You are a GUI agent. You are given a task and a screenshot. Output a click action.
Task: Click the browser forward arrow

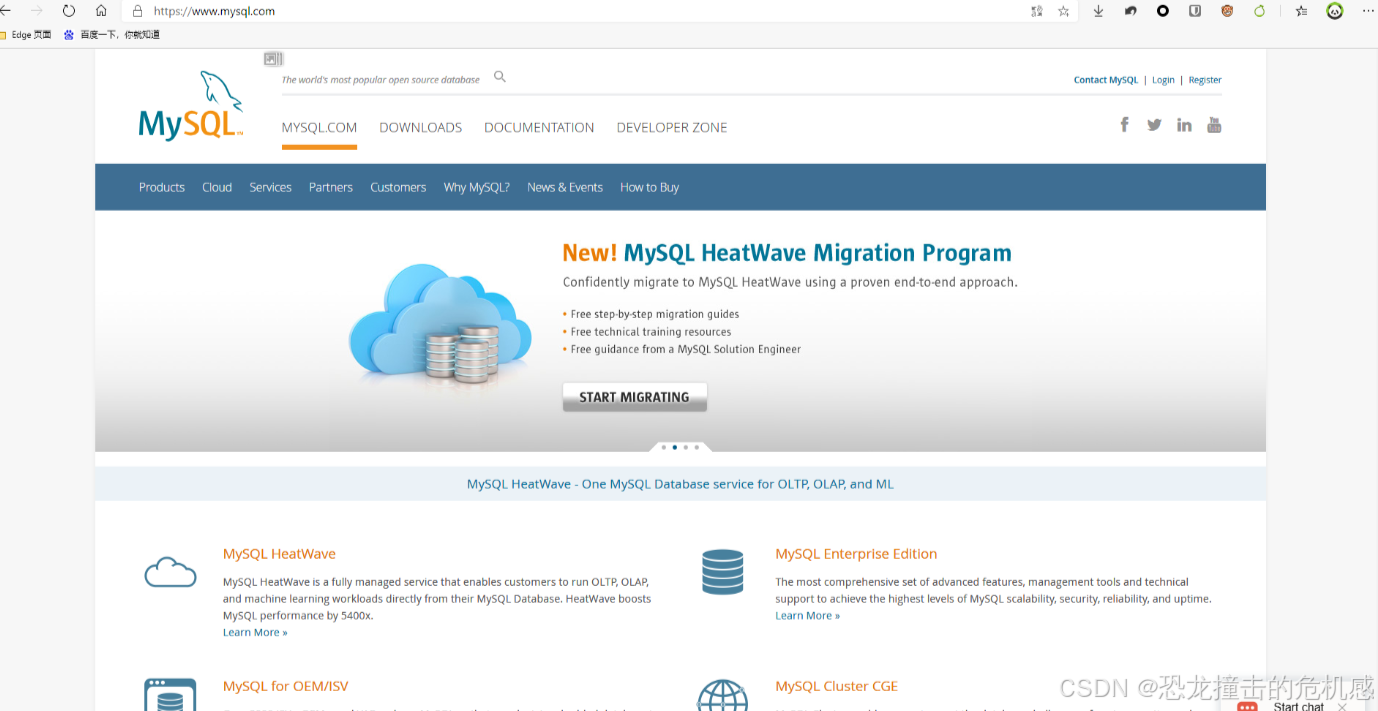pos(37,11)
